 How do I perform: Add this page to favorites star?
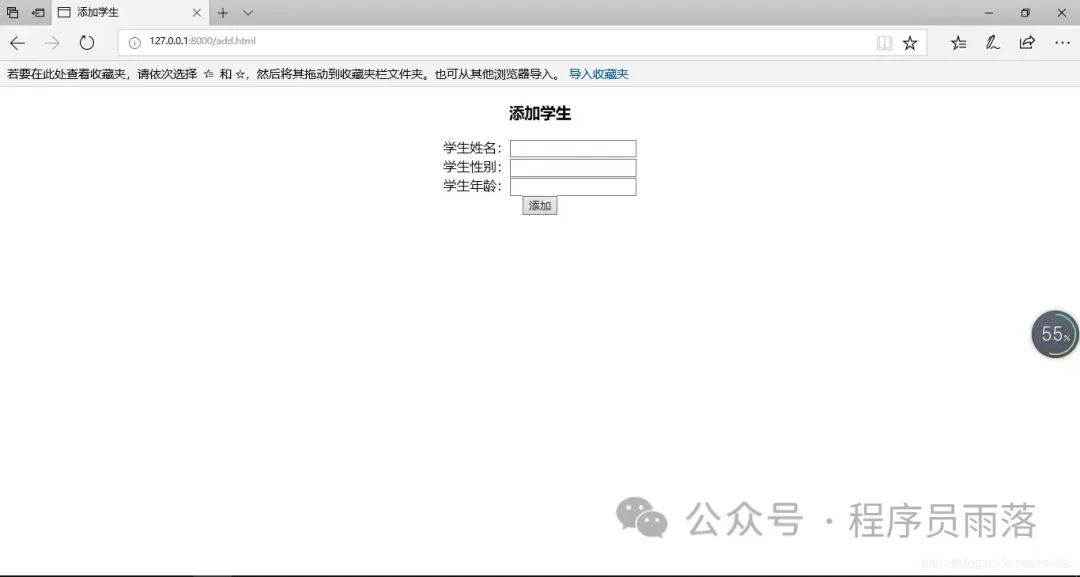[x=910, y=43]
